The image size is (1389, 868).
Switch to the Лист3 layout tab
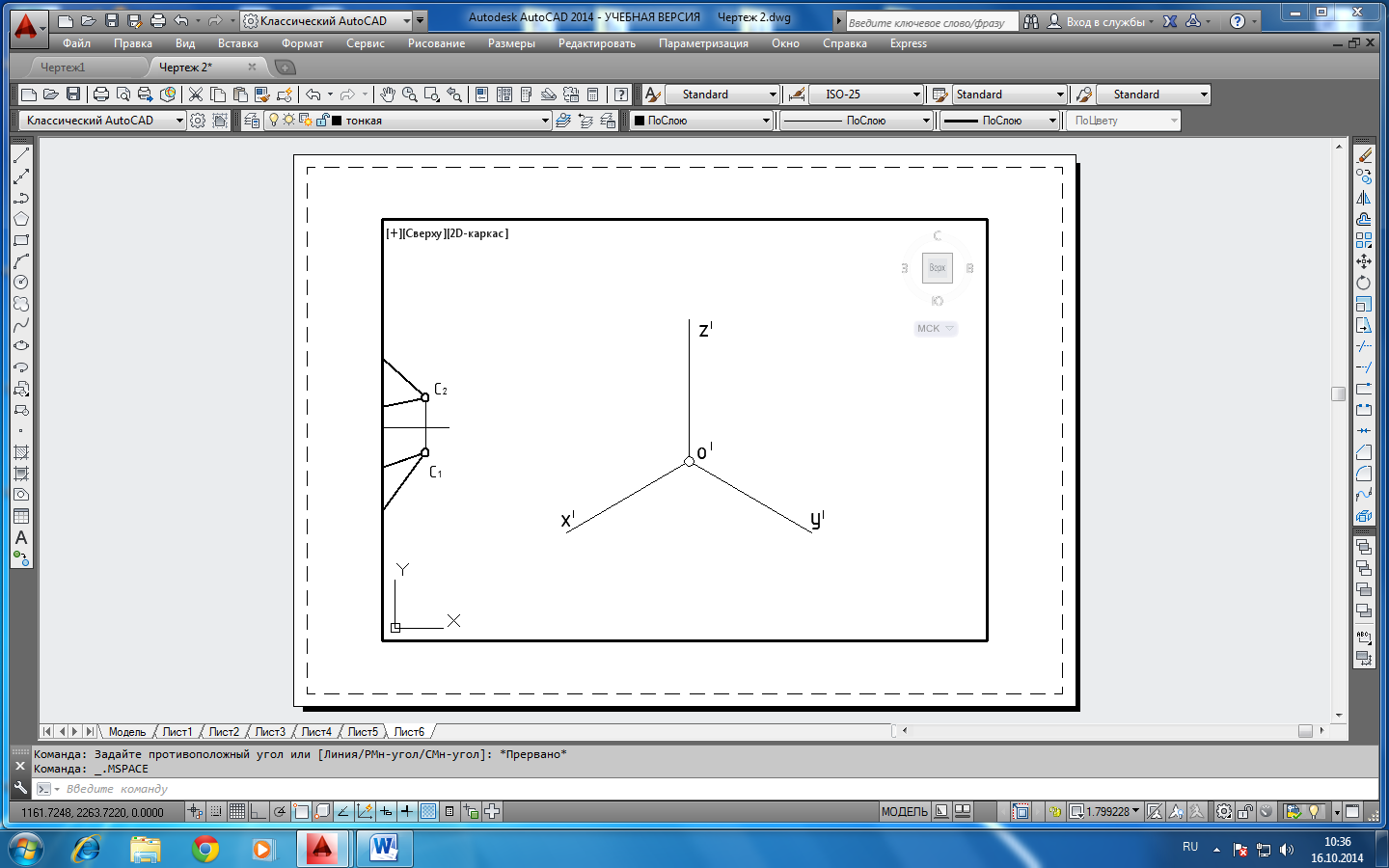[270, 732]
